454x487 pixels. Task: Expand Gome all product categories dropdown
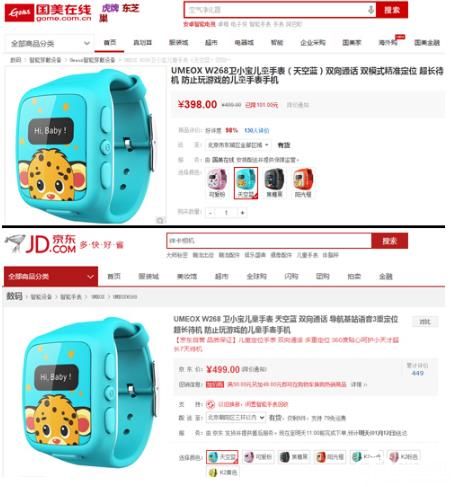[x=49, y=43]
